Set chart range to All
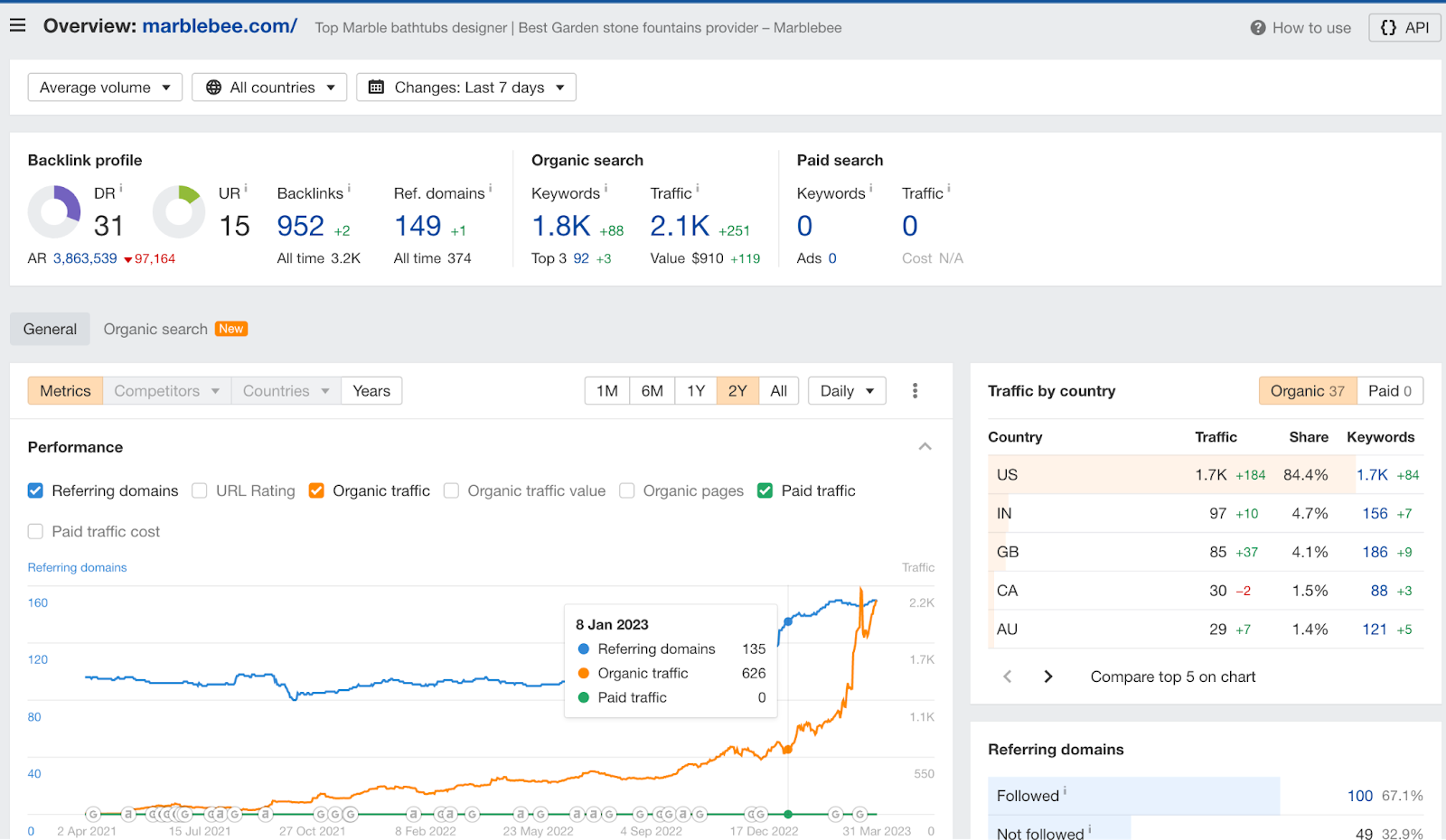The image size is (1446, 840). pyautogui.click(x=779, y=391)
